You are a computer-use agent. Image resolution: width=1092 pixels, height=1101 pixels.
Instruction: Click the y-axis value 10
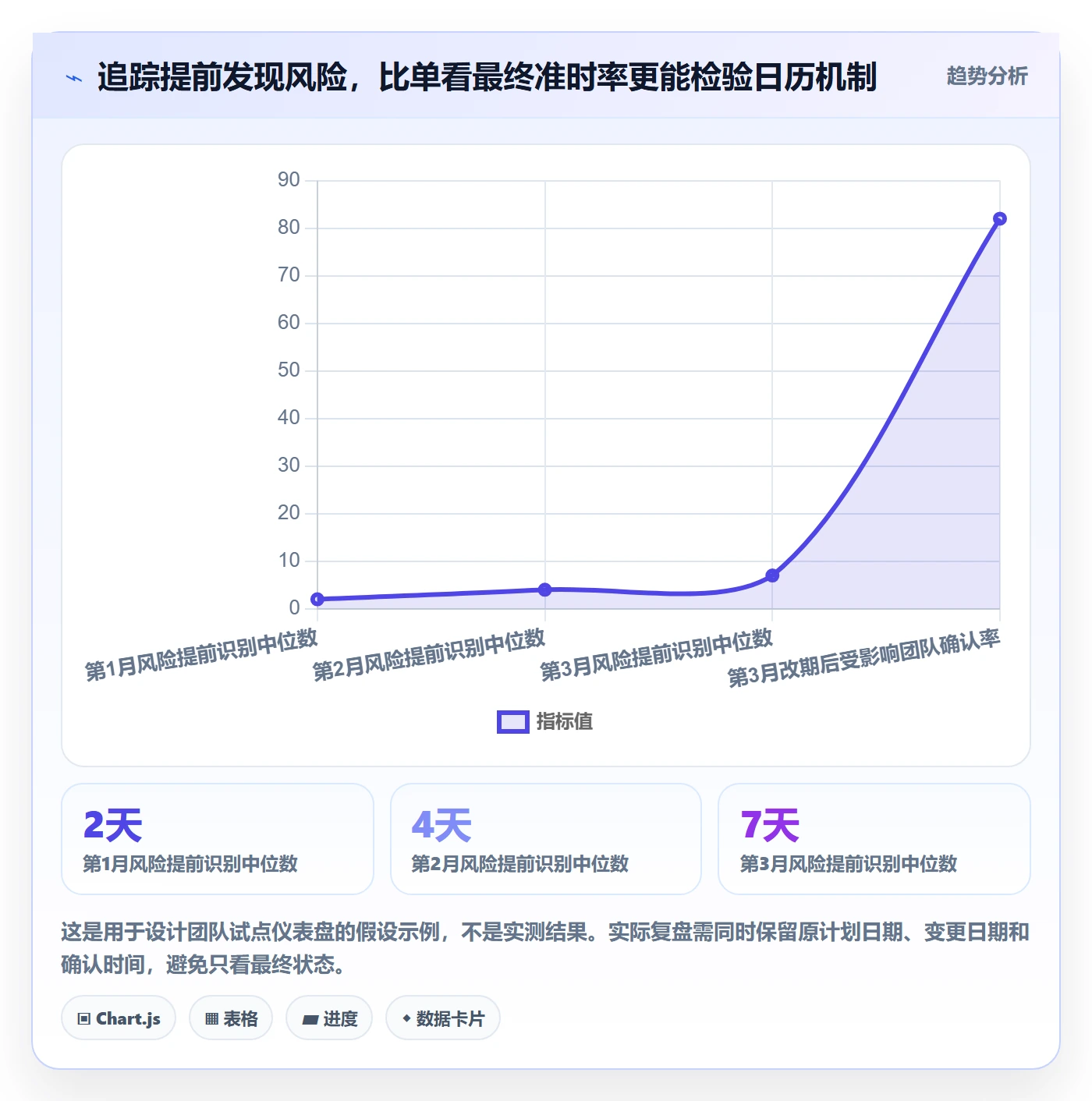(289, 561)
